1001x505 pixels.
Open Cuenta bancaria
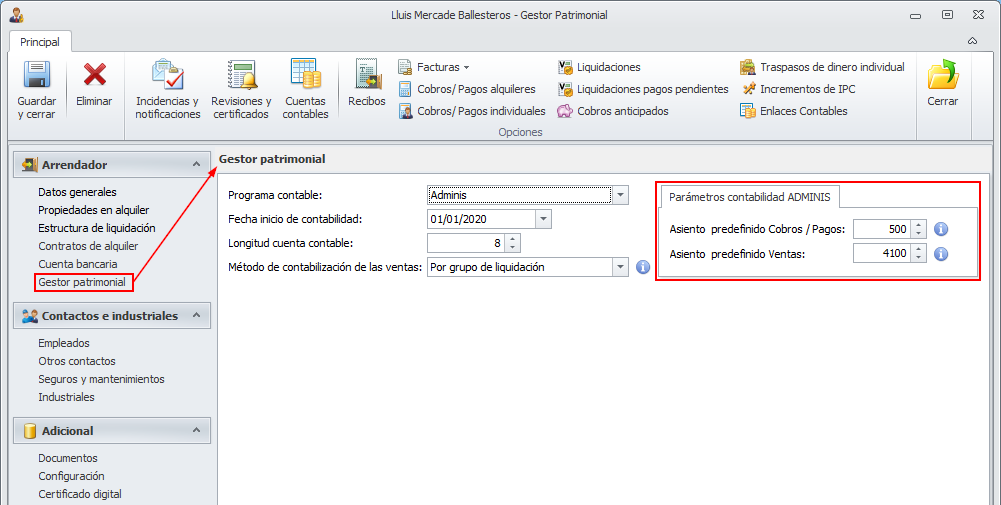pyautogui.click(x=78, y=264)
